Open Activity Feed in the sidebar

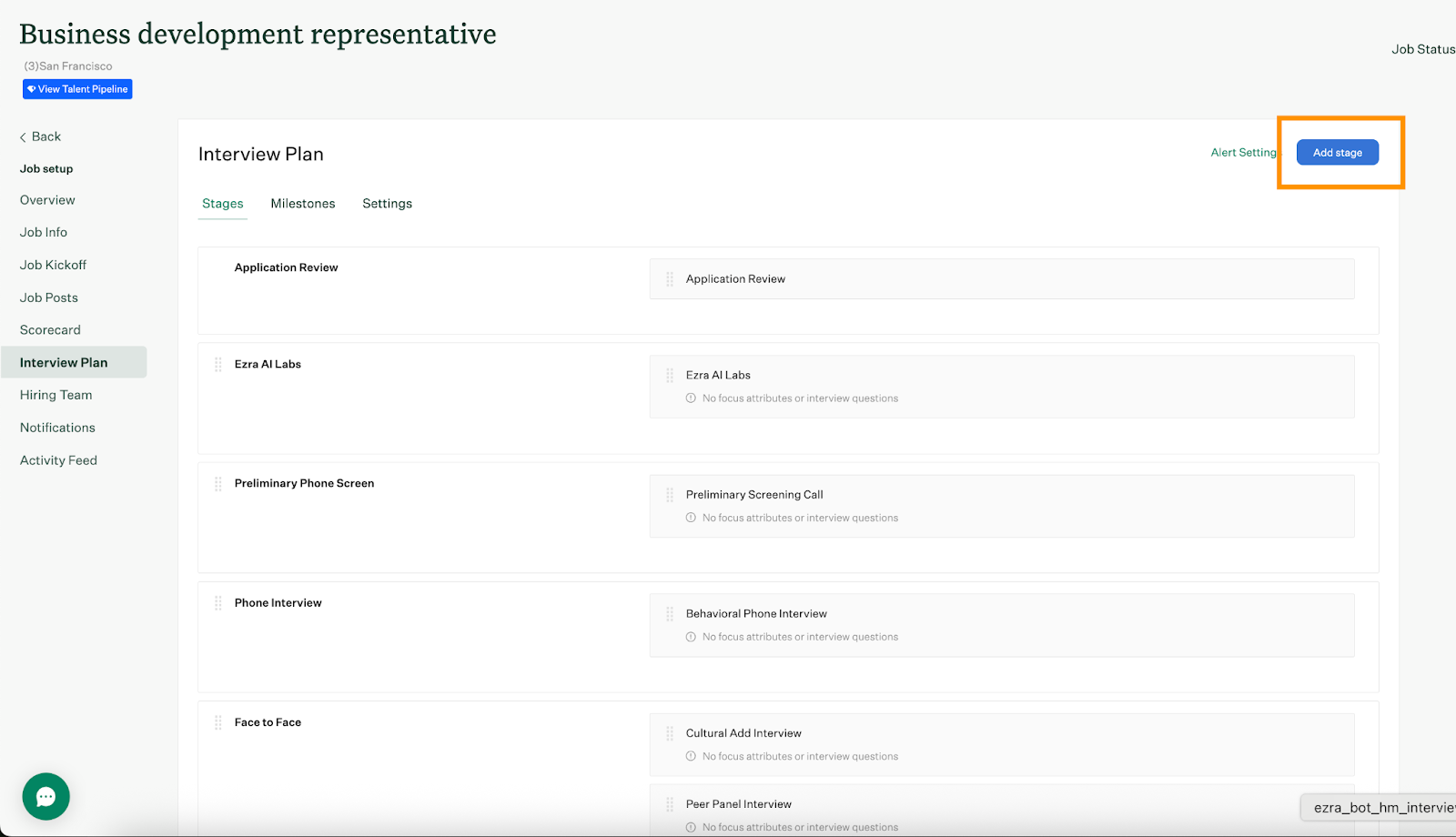coord(58,460)
